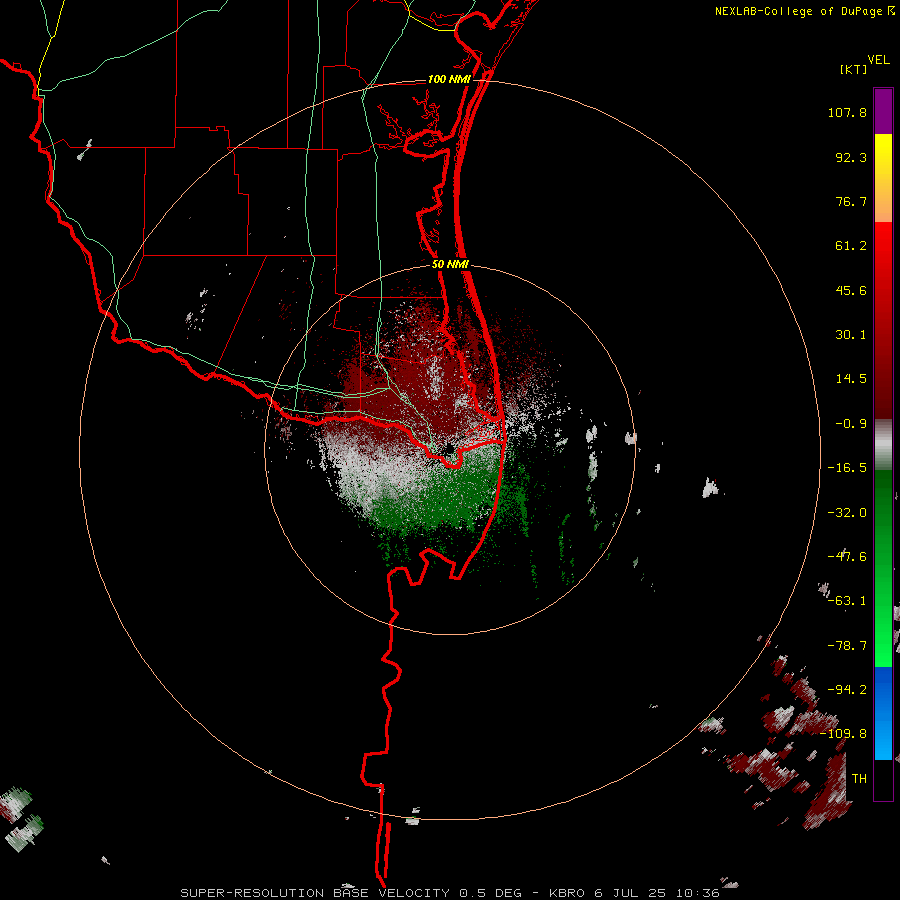Screen dimensions: 900x900
Task: Click the 45.6 scale value
Action: point(851,290)
